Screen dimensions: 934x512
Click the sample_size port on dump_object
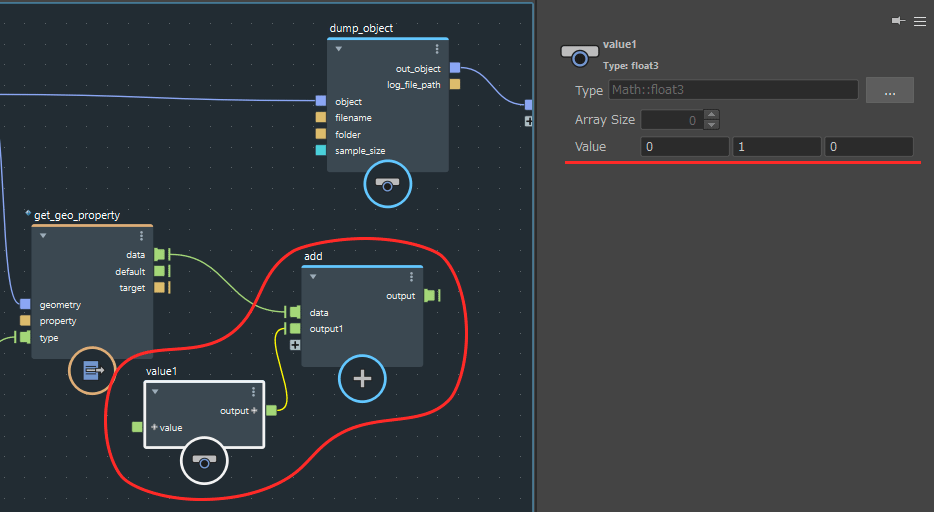coord(321,151)
